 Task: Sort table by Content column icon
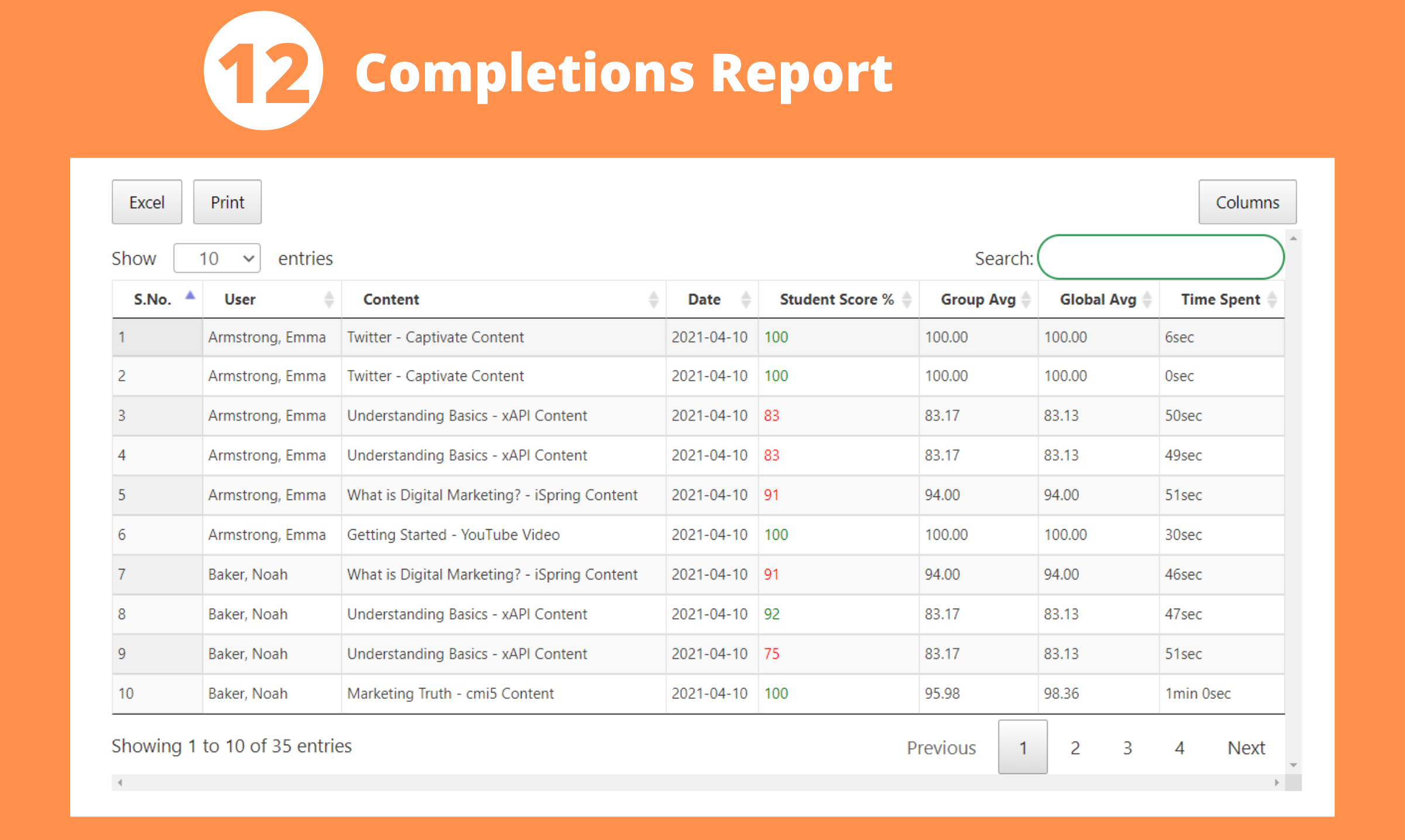click(653, 300)
